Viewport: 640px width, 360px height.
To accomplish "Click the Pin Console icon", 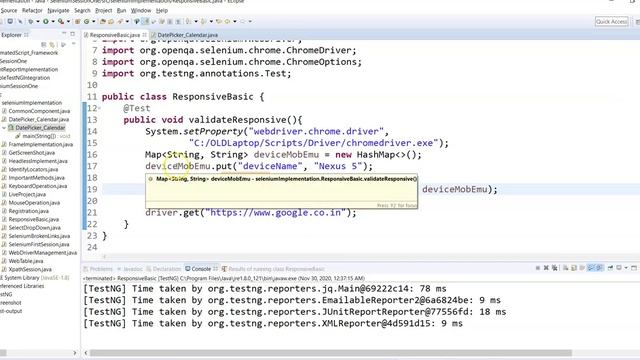I will (x=610, y=268).
